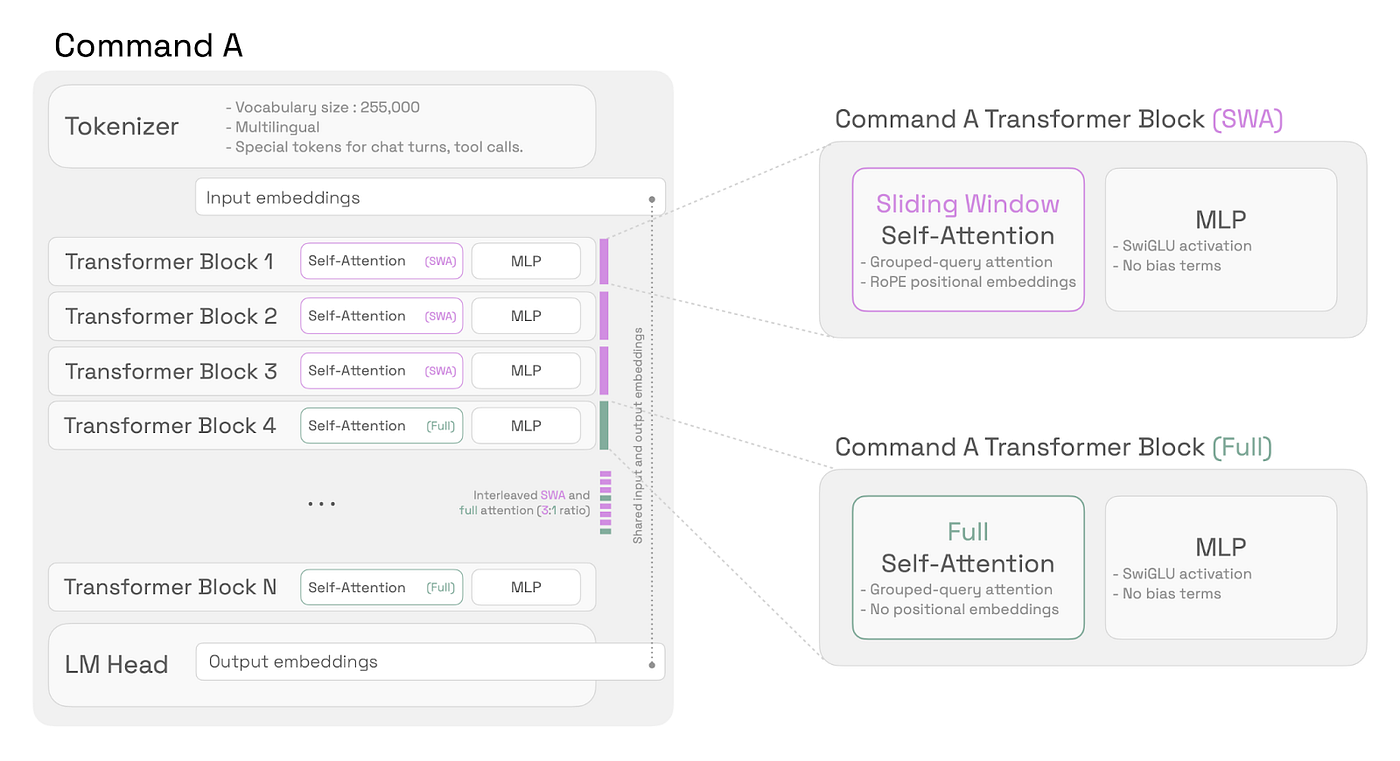
Task: Click the MLP box in Transformer Block N
Action: coord(526,588)
